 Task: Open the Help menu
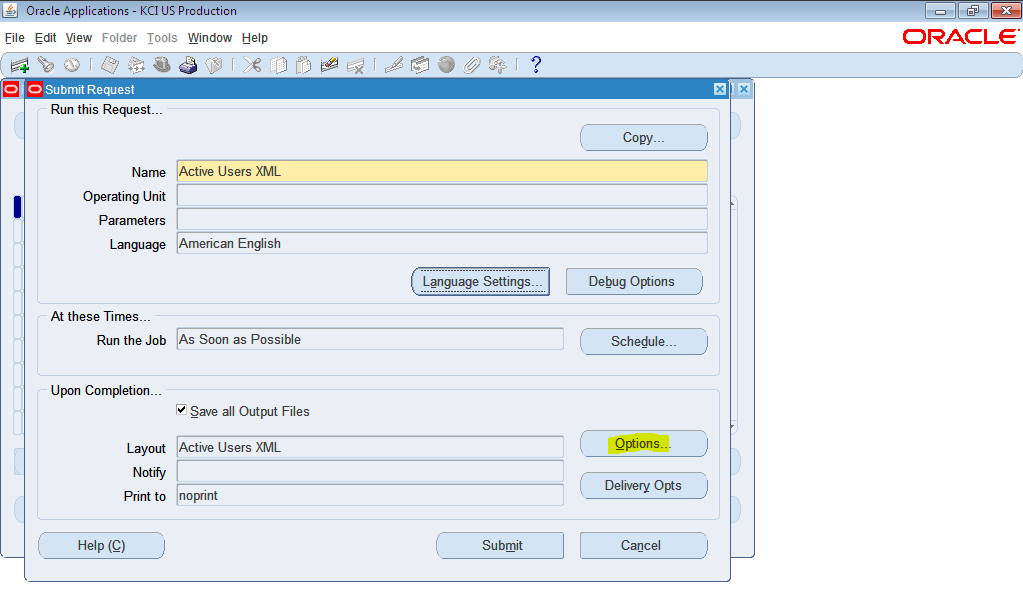tap(254, 38)
